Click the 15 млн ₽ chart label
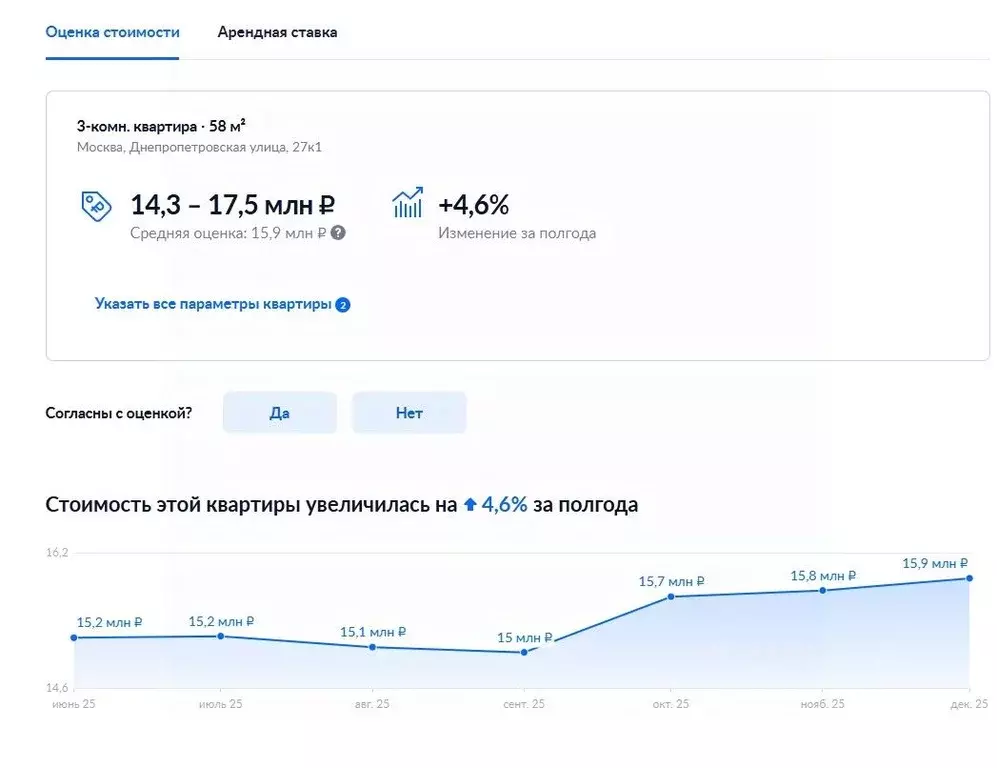Image resolution: width=997 pixels, height=768 pixels. point(524,636)
